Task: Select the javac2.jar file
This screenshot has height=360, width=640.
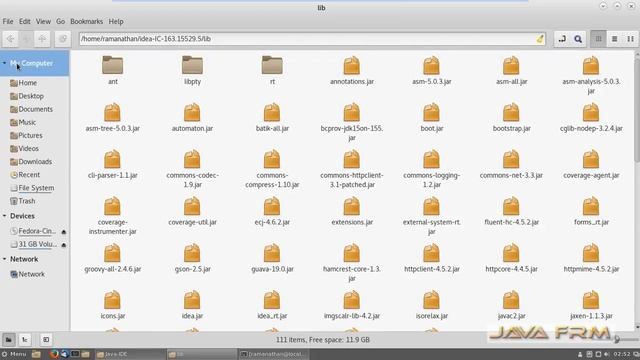Action: (x=511, y=305)
